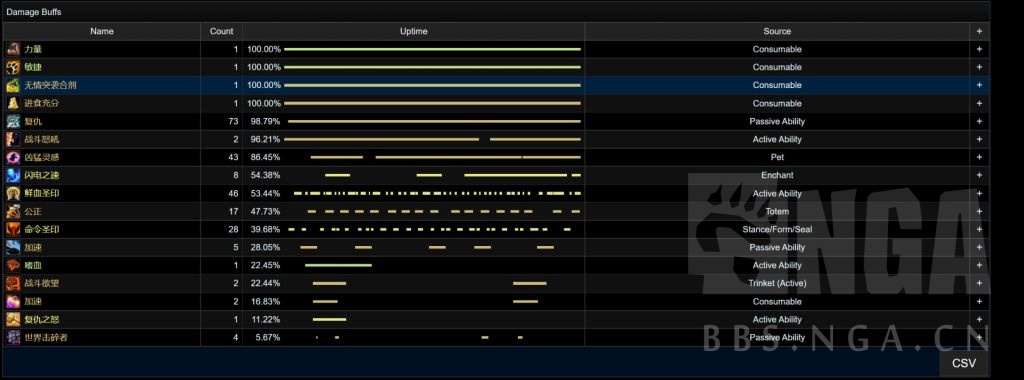1024x380 pixels.
Task: Click the 敏捷 buff icon
Action: (x=13, y=67)
